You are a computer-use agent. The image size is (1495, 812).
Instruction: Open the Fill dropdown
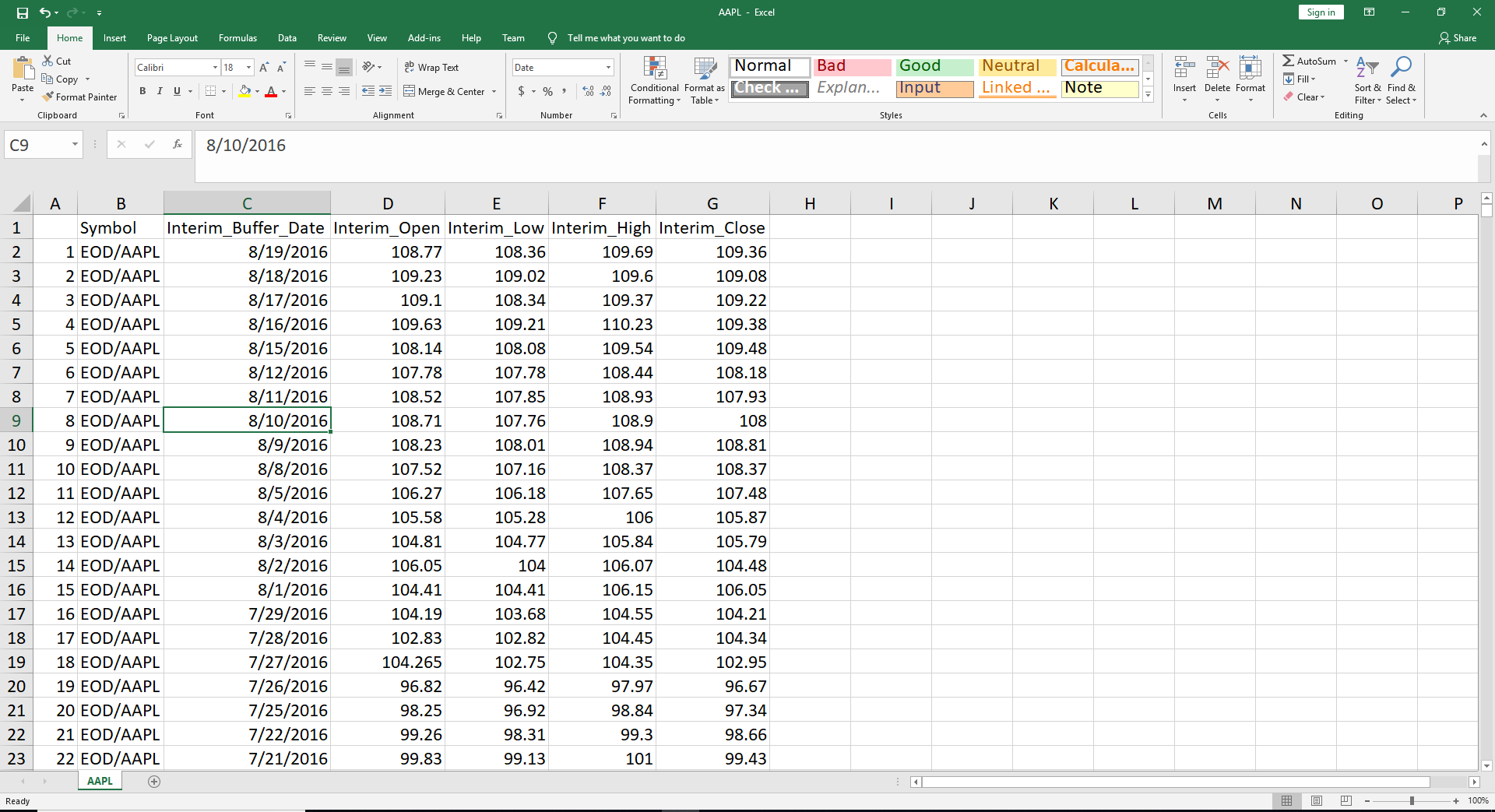[x=1300, y=79]
